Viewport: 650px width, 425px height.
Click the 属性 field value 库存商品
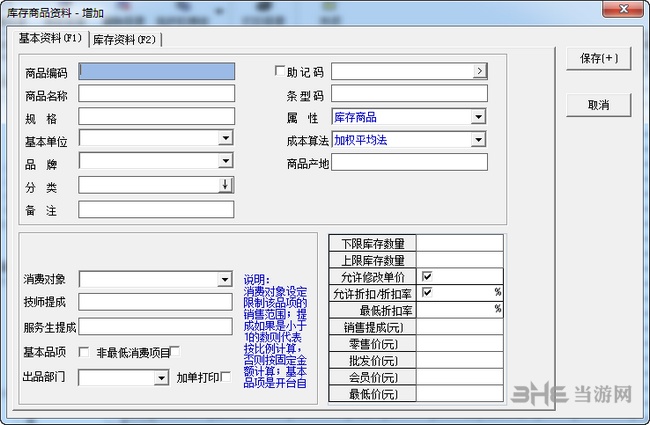point(355,117)
